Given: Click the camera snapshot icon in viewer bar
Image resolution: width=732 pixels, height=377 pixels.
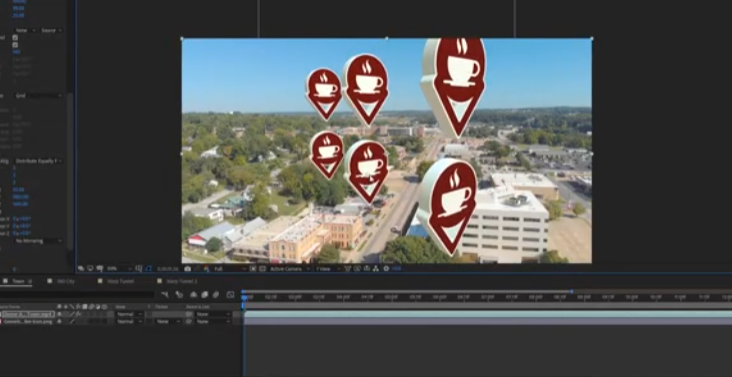Looking at the screenshot, I should [x=188, y=269].
